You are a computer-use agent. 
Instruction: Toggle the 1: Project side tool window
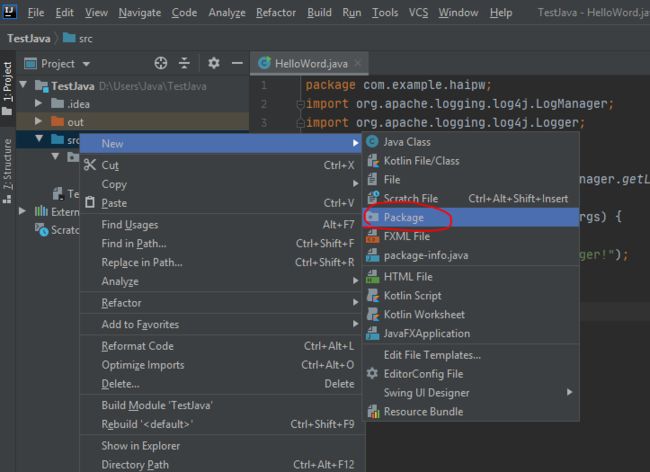pyautogui.click(x=7, y=88)
